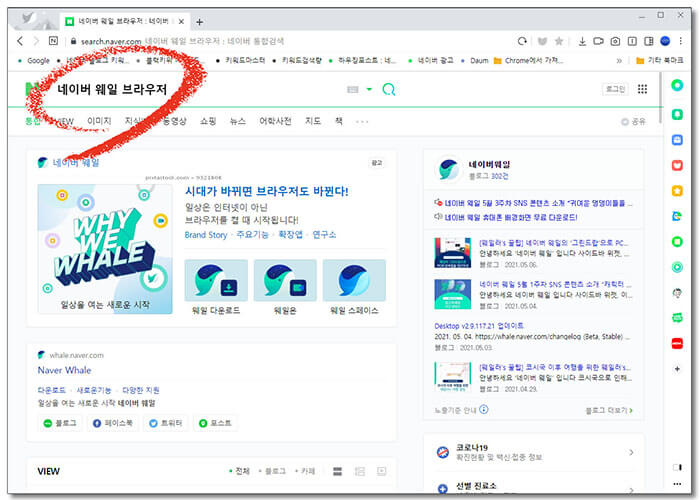Click the green search magnifier icon
The height and width of the screenshot is (500, 700).
(x=389, y=90)
